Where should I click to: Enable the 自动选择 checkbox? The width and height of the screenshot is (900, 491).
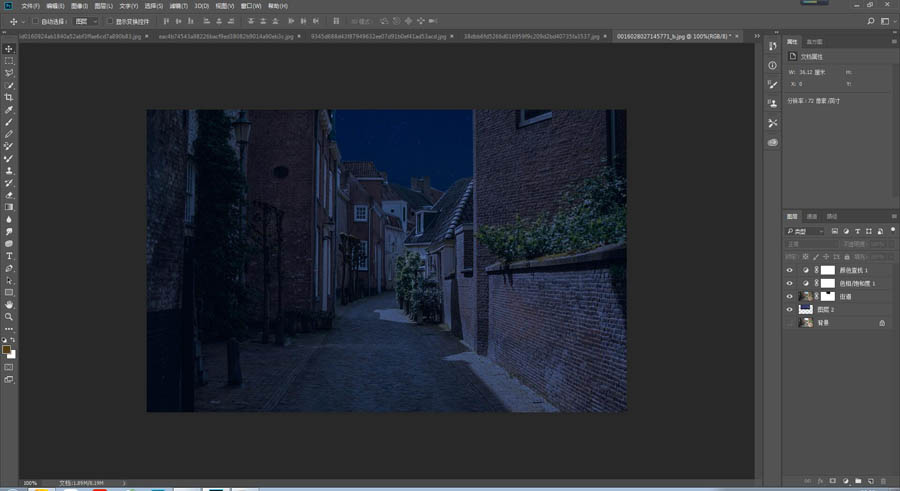[36, 21]
